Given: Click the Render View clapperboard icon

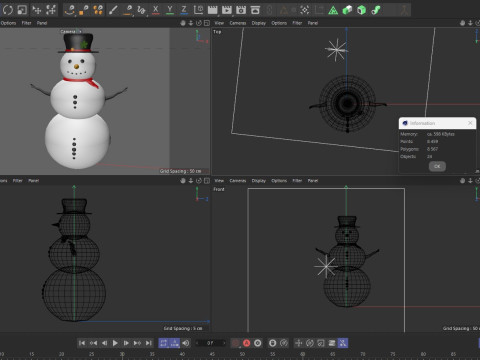Looking at the screenshot, I should click(x=212, y=10).
